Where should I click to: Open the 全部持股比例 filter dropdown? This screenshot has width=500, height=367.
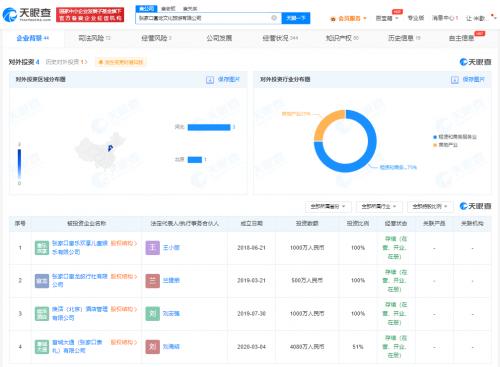pyautogui.click(x=430, y=207)
